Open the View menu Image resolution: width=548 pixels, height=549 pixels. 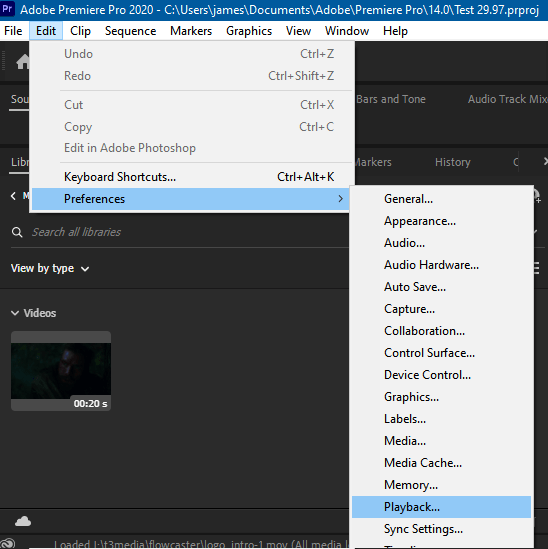pos(298,31)
